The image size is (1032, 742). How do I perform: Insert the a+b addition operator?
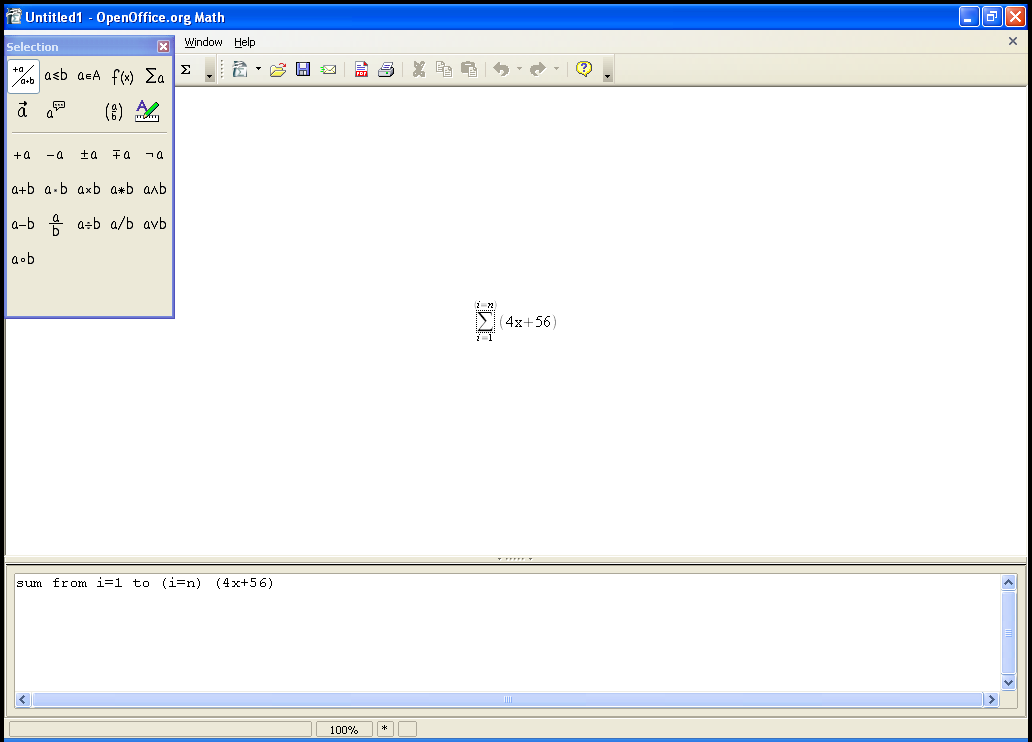tap(22, 190)
